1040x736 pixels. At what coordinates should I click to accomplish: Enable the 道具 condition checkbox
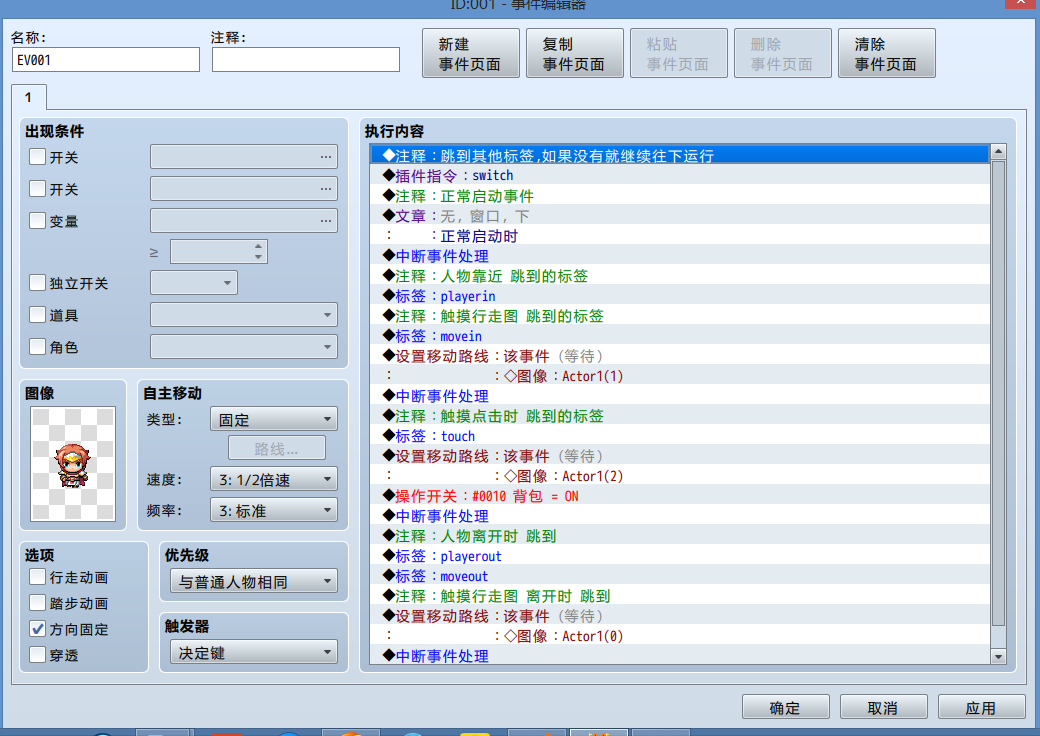[x=38, y=315]
